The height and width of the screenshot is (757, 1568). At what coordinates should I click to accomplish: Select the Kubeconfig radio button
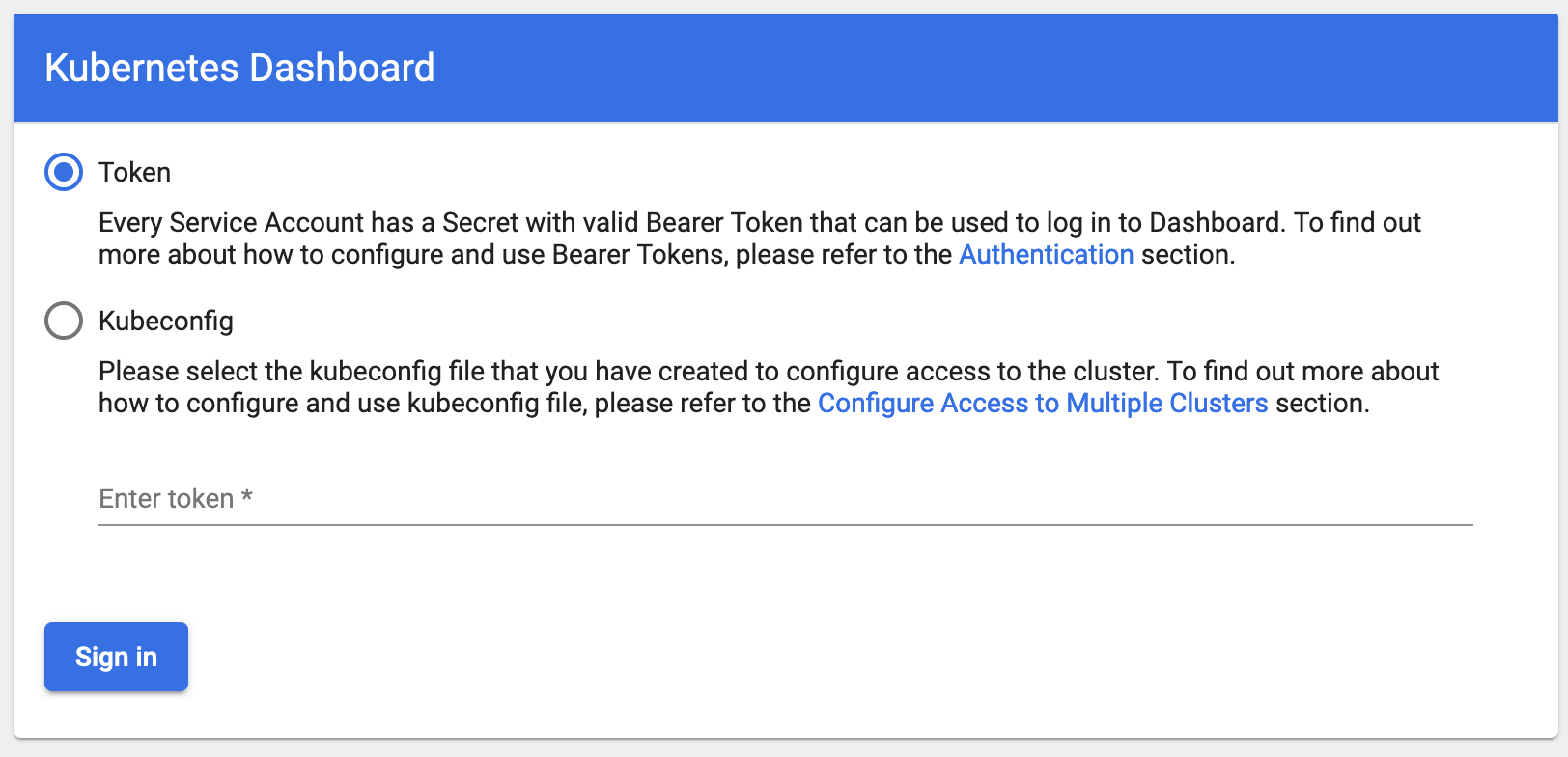(x=64, y=321)
